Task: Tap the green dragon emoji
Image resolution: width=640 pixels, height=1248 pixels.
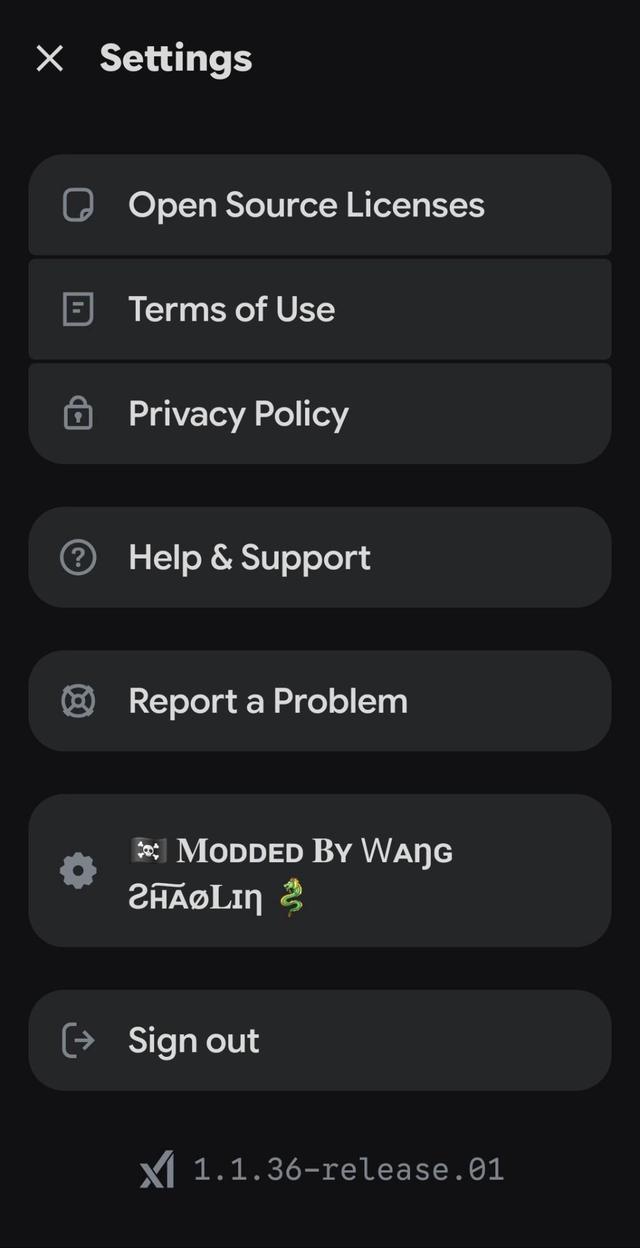Action: [290, 897]
